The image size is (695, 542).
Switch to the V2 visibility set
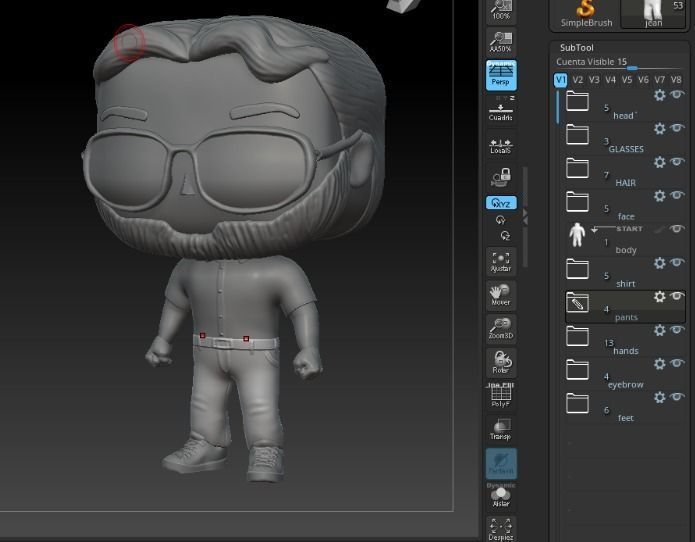(x=578, y=80)
